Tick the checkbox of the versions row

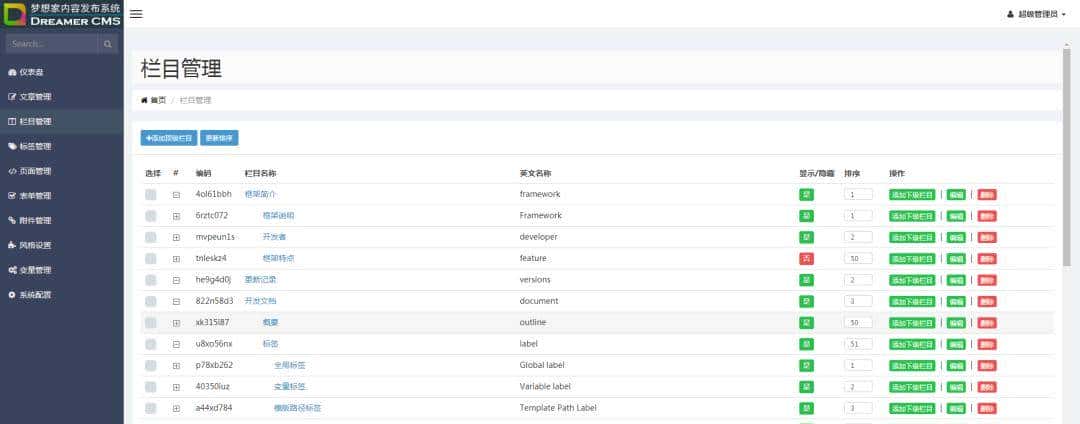pos(151,280)
